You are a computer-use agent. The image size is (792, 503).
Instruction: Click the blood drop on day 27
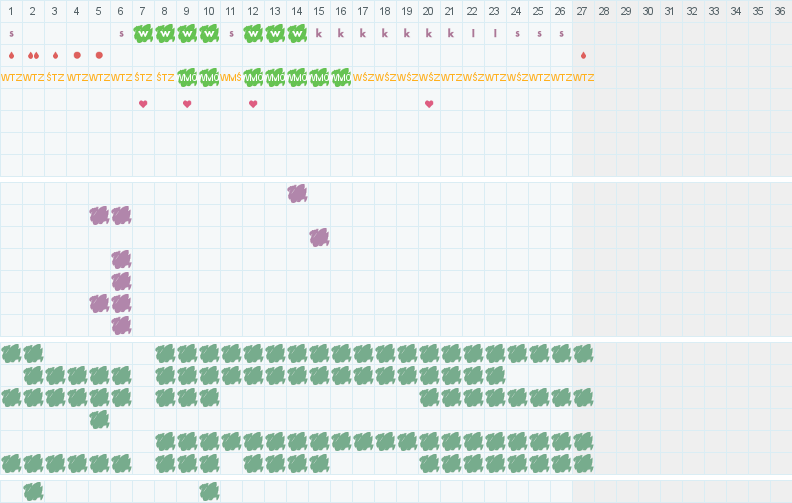(x=583, y=56)
